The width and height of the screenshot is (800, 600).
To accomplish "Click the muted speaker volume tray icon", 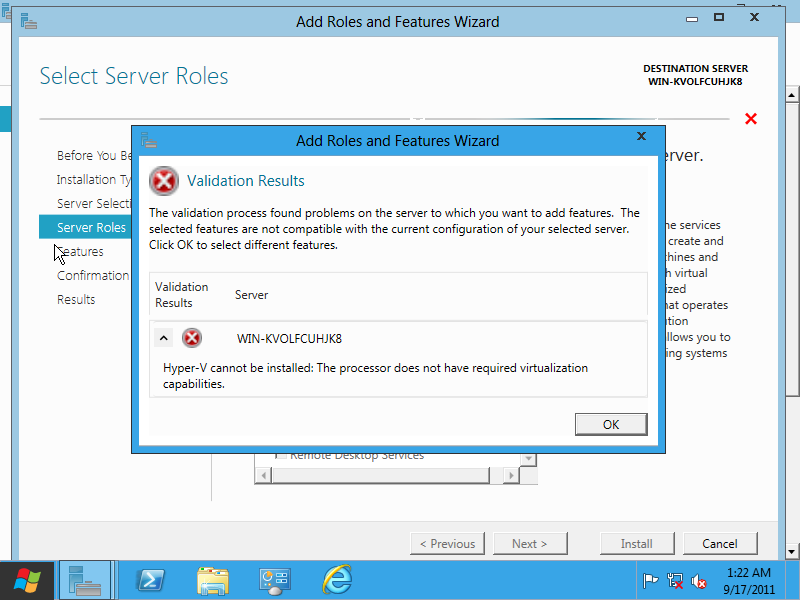I will click(x=699, y=580).
